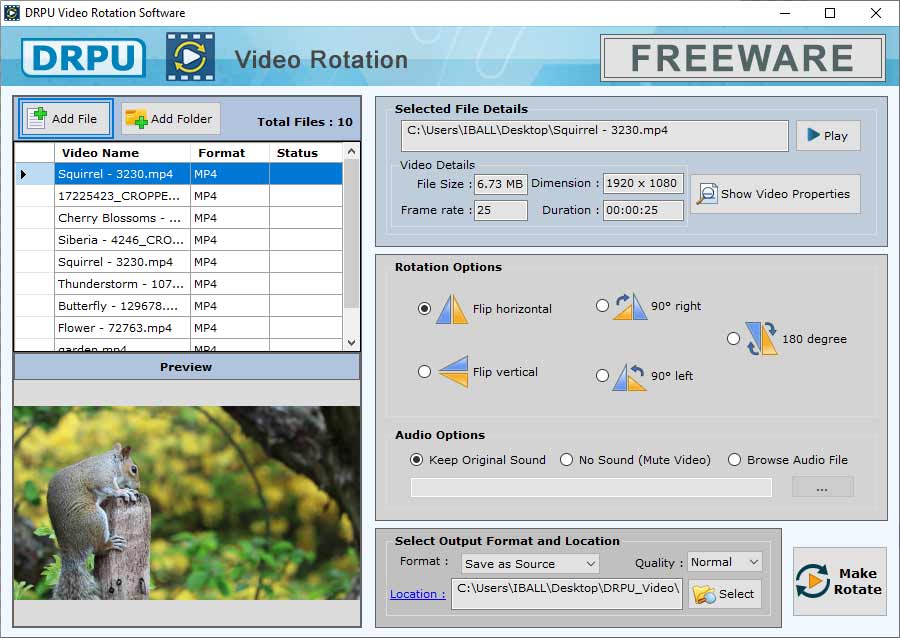The height and width of the screenshot is (638, 900).
Task: Select the Thunderstorm - 107... video row
Action: tap(178, 284)
